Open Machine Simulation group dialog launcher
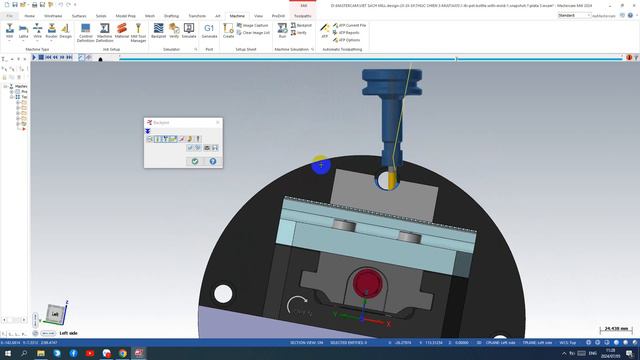640x360 pixels. (312, 49)
